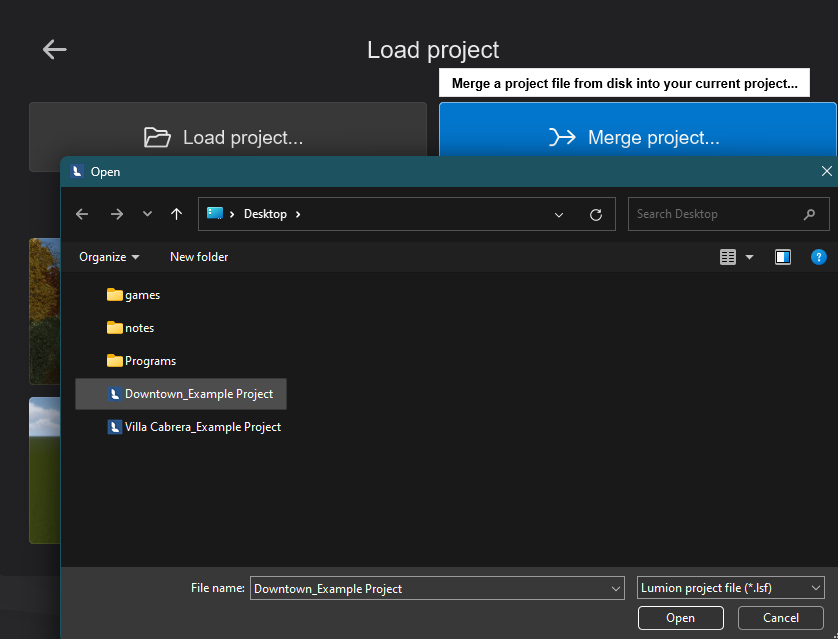
Task: Select Villa Cabrera_Example Project file
Action: click(202, 427)
